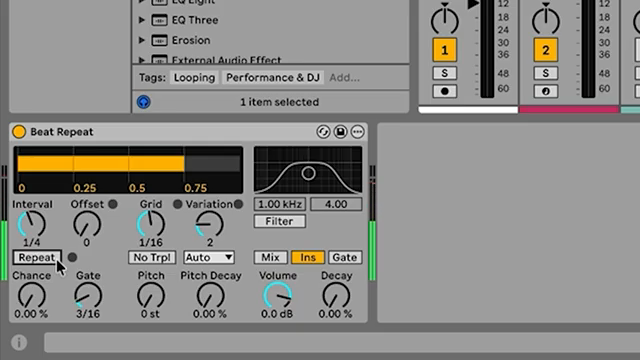Click the dot right of Variation

(x=238, y=204)
